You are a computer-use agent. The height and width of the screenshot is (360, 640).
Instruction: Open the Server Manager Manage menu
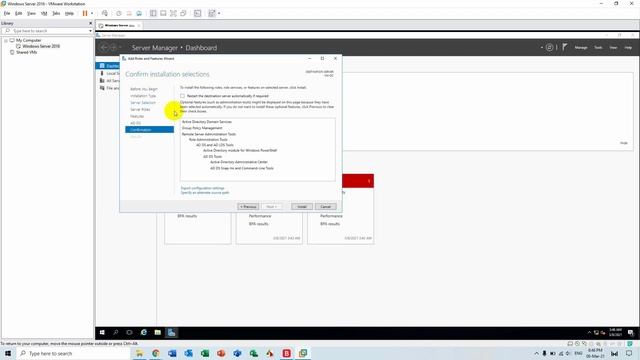[x=581, y=48]
